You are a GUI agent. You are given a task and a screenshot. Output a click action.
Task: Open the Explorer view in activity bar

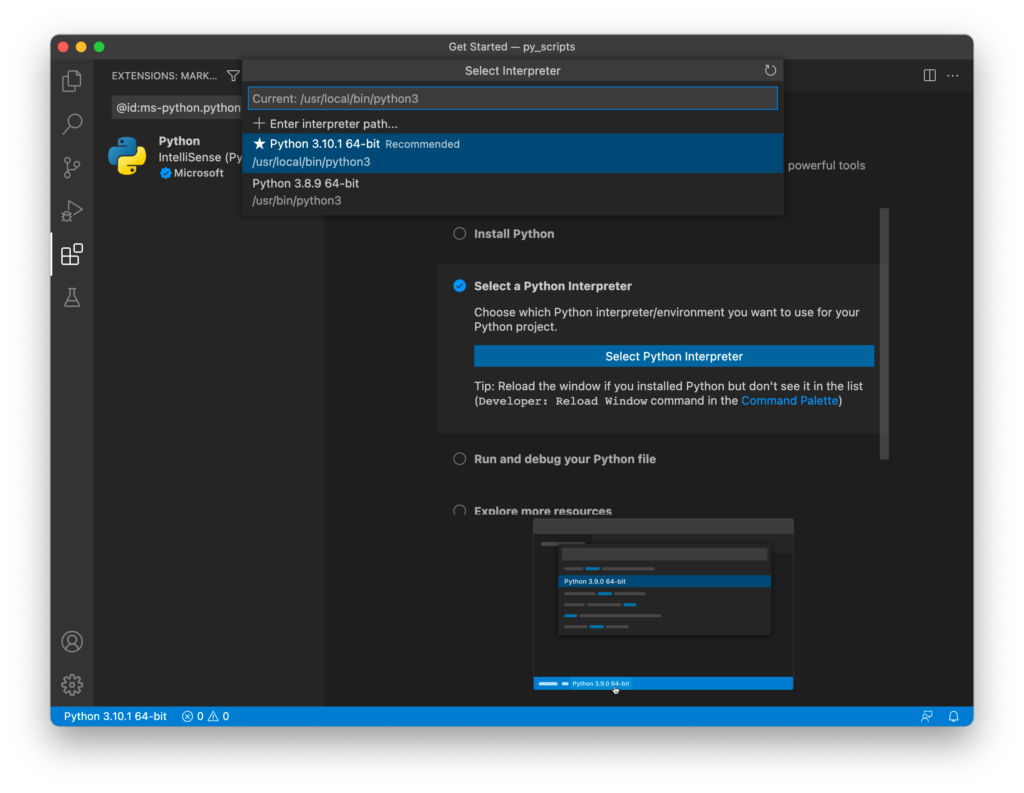point(72,81)
